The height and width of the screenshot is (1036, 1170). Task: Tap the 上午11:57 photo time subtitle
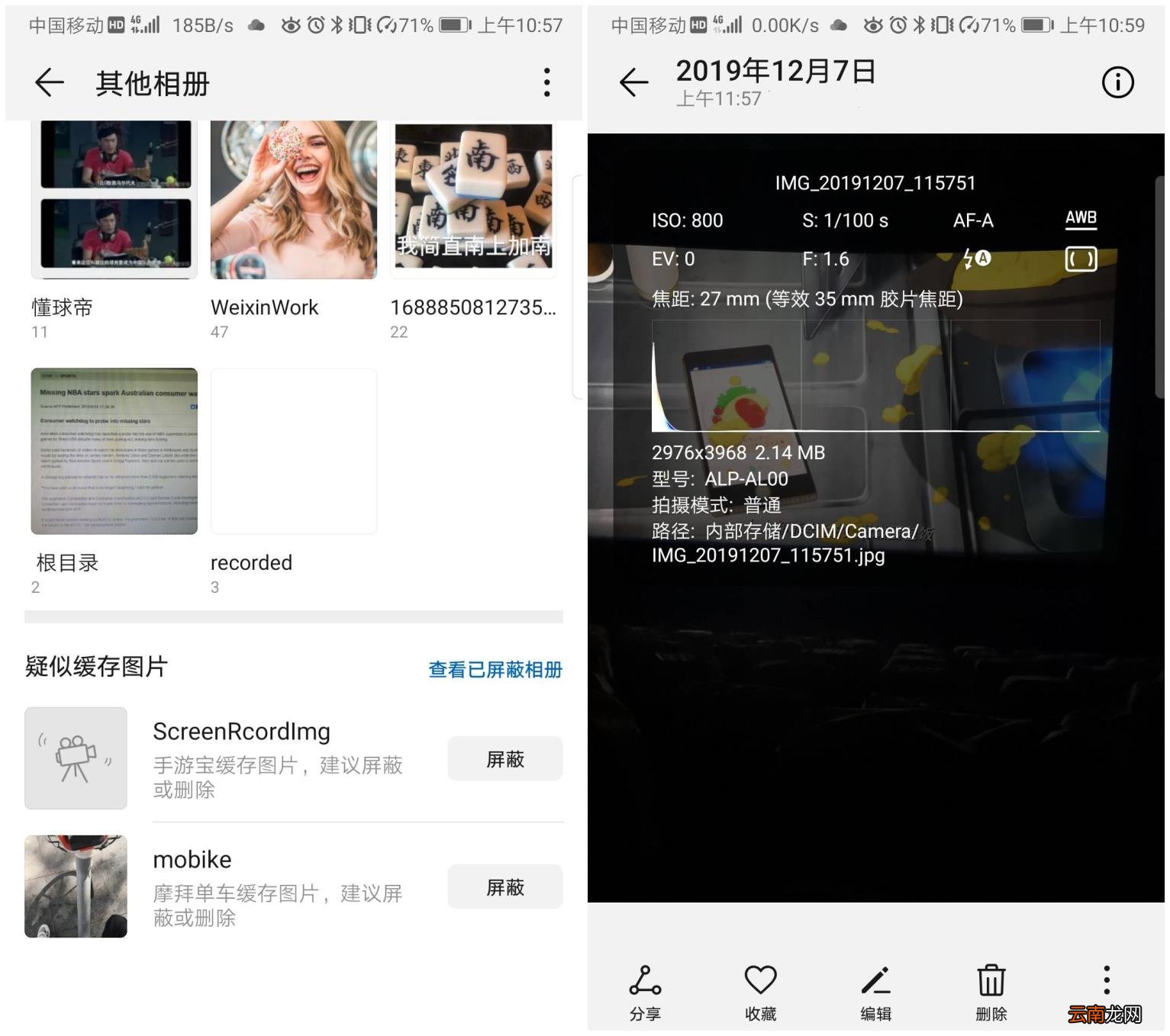click(x=719, y=98)
